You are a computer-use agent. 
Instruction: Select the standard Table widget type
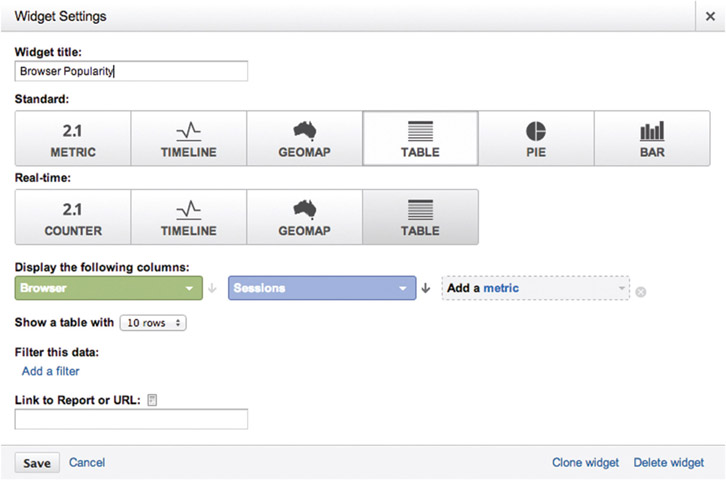(420, 138)
